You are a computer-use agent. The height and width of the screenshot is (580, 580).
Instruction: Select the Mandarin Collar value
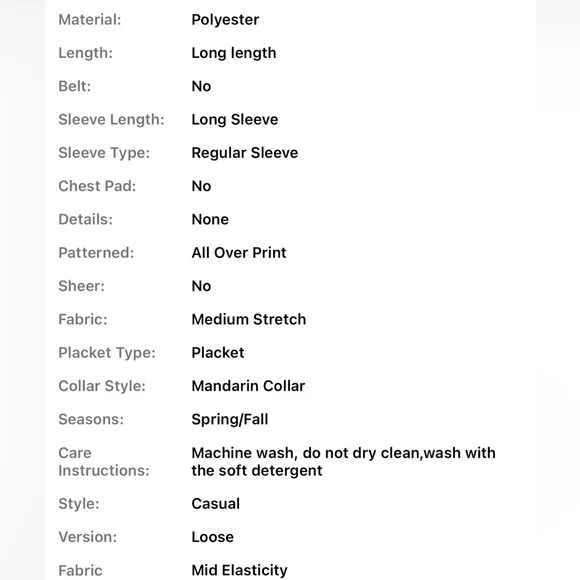click(248, 386)
